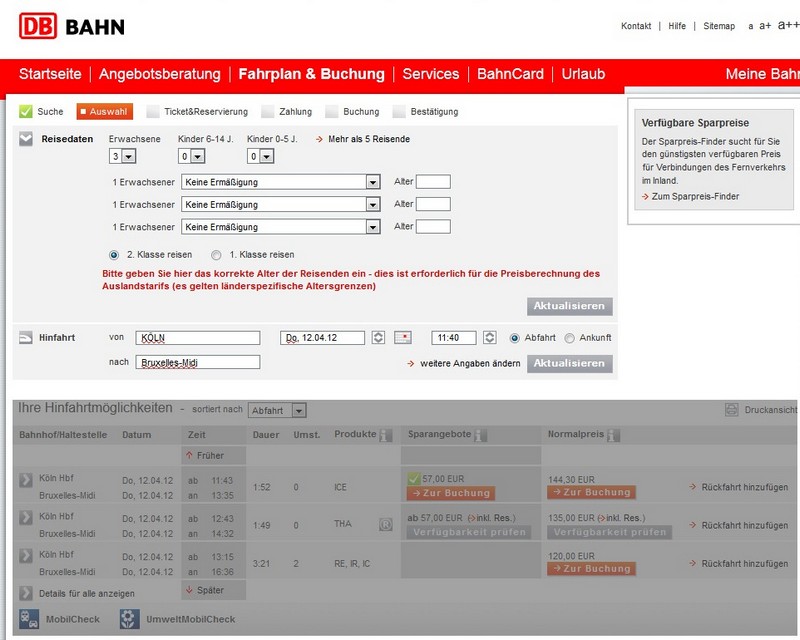
Task: Click the MobilCheck icon
Action: (29, 619)
